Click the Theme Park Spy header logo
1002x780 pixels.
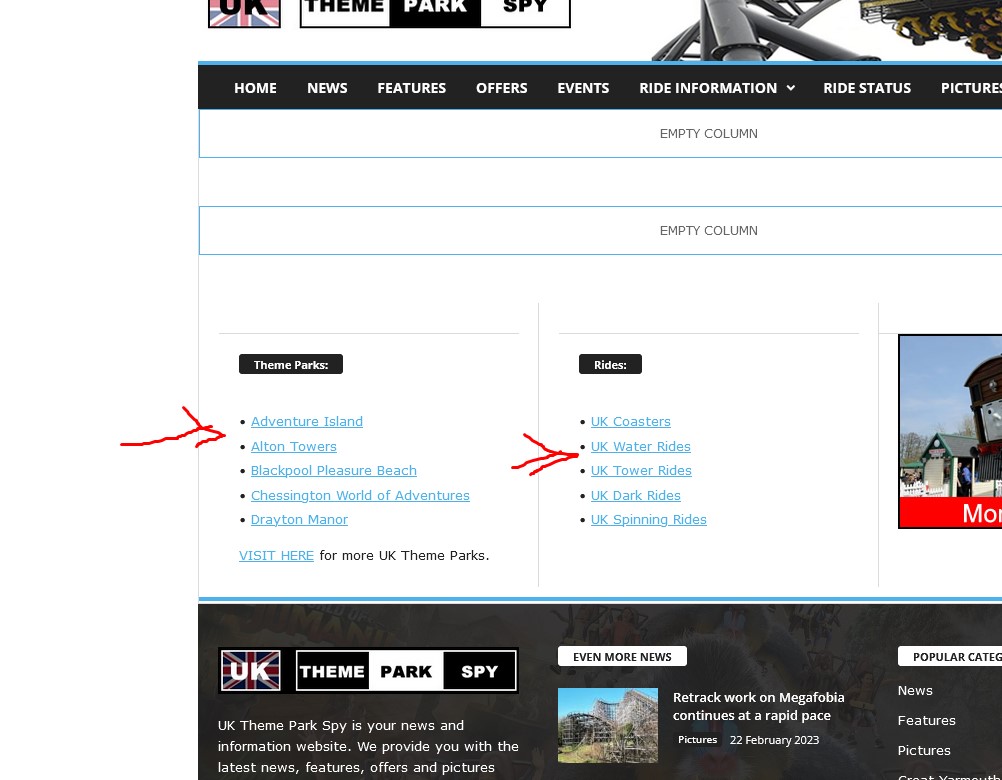click(435, 13)
